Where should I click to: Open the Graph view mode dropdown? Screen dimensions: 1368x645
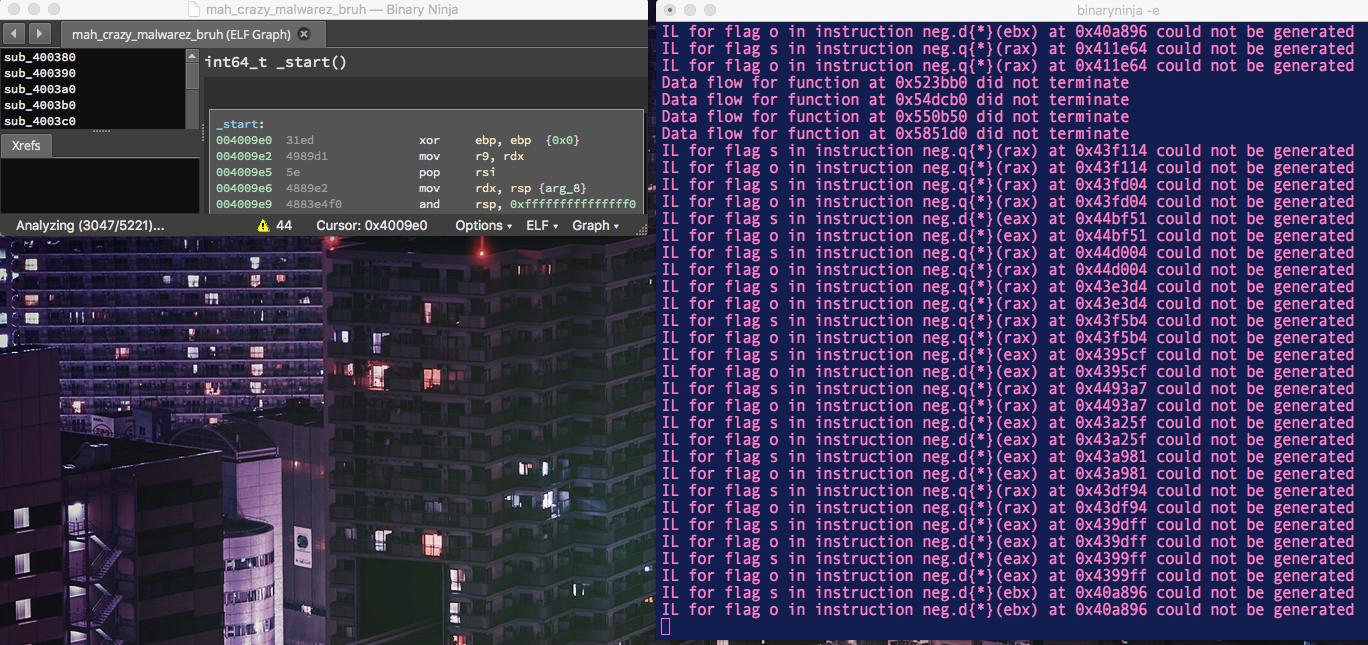tap(595, 225)
